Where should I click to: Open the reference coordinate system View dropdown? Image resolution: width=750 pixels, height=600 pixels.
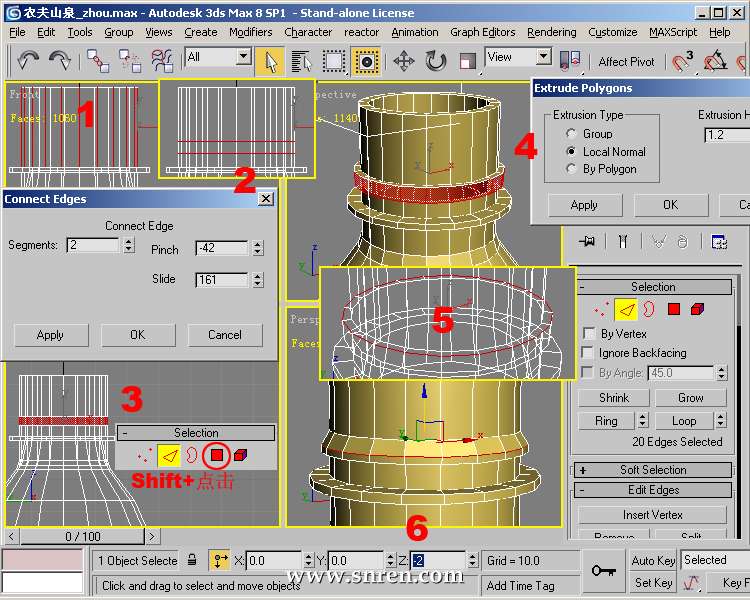[x=518, y=58]
